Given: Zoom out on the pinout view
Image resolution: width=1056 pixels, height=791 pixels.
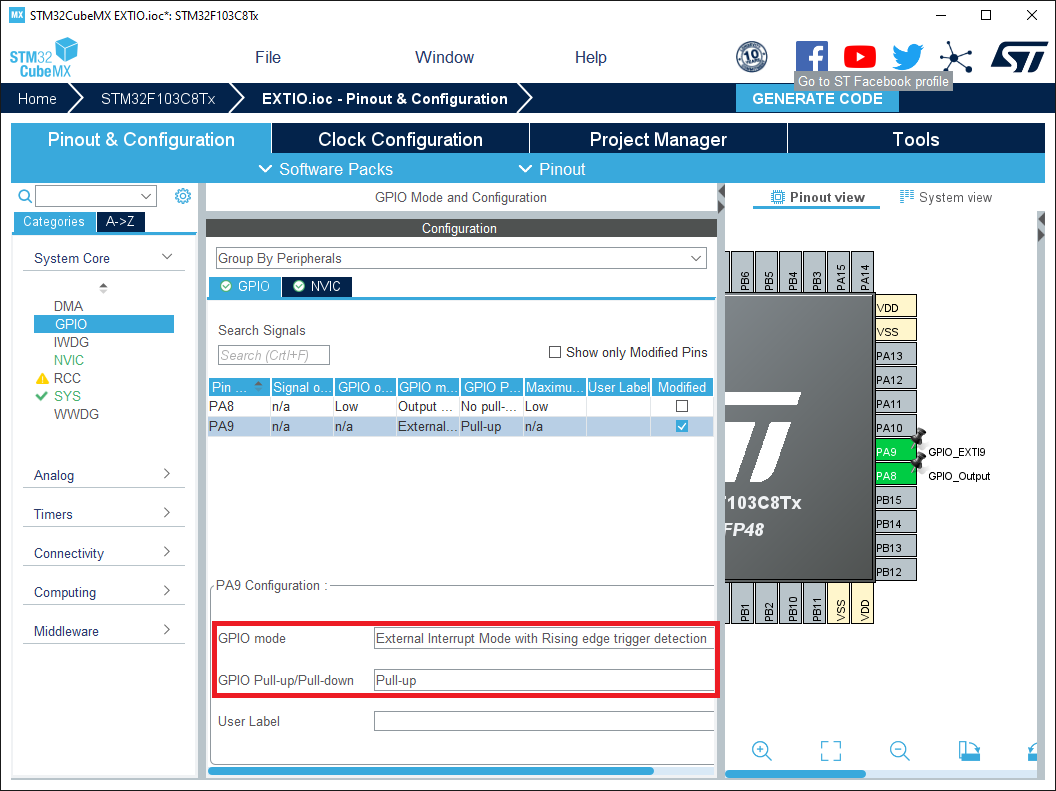Looking at the screenshot, I should (x=900, y=751).
